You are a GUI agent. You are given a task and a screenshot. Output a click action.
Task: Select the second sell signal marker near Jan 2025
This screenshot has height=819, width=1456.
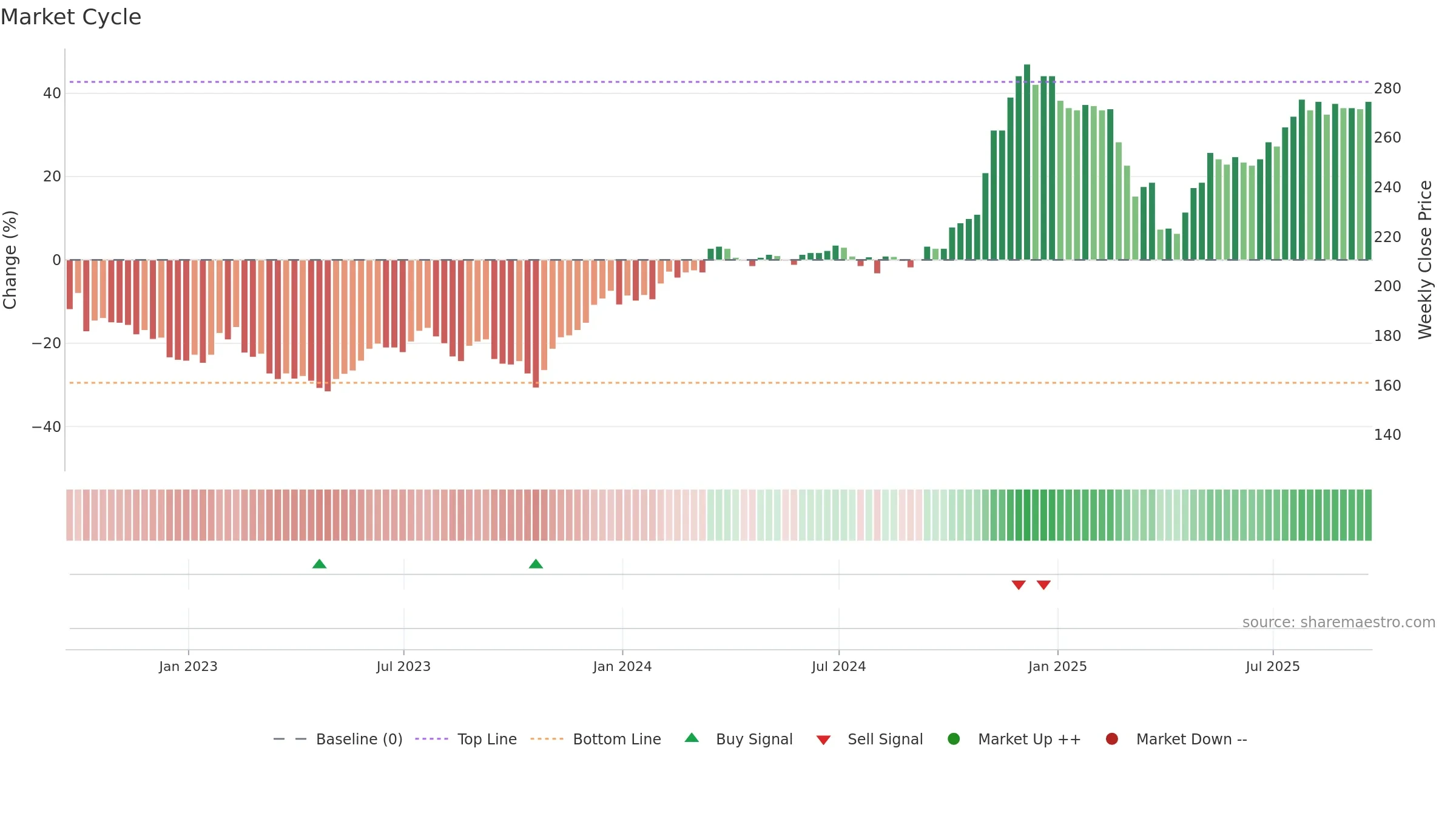(x=1043, y=585)
